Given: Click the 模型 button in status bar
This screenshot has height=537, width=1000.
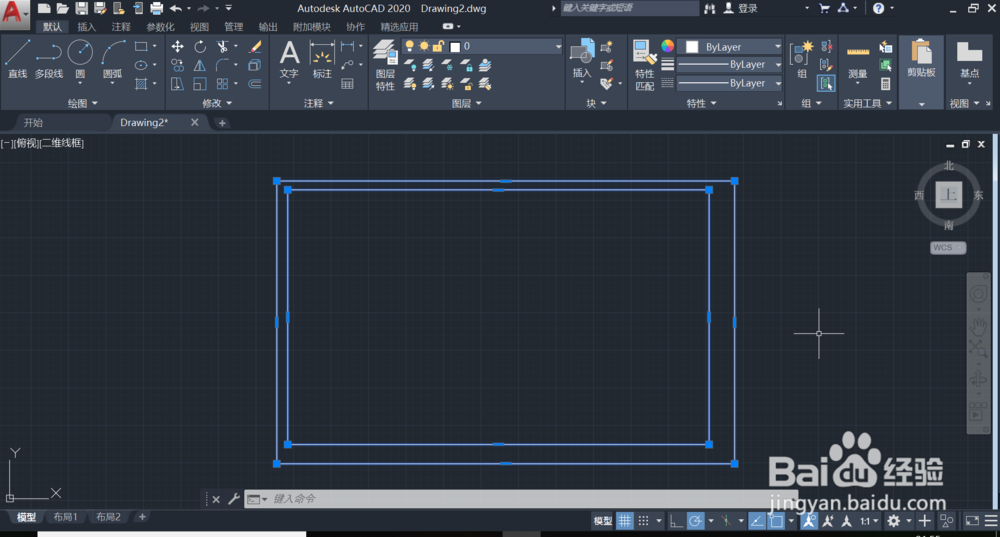Looking at the screenshot, I should 603,521.
